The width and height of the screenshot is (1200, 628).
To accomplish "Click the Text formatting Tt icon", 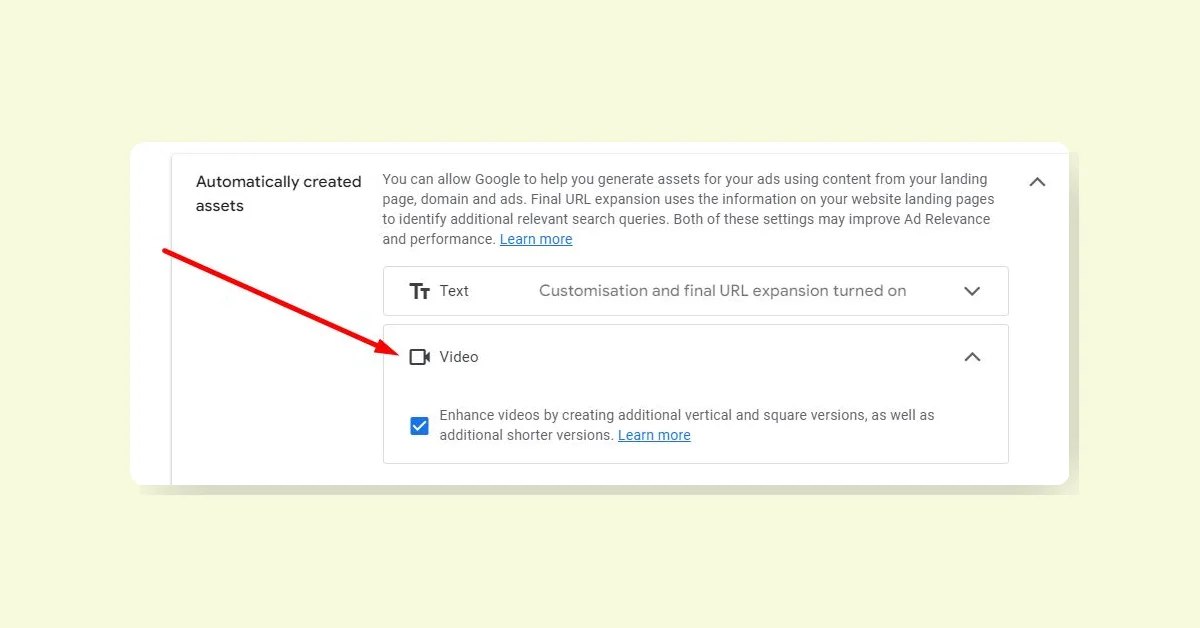I will click(419, 291).
